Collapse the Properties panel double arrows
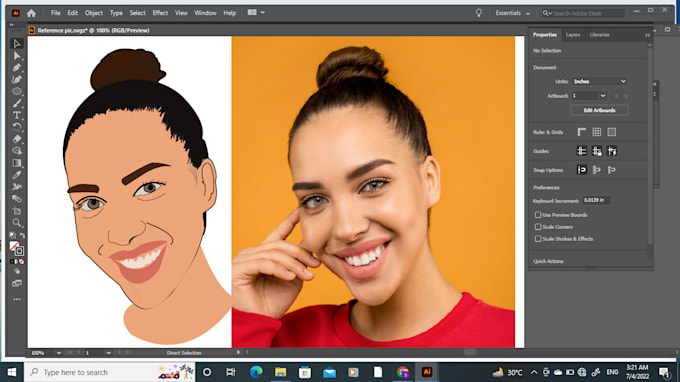Image resolution: width=680 pixels, height=382 pixels. 647,35
